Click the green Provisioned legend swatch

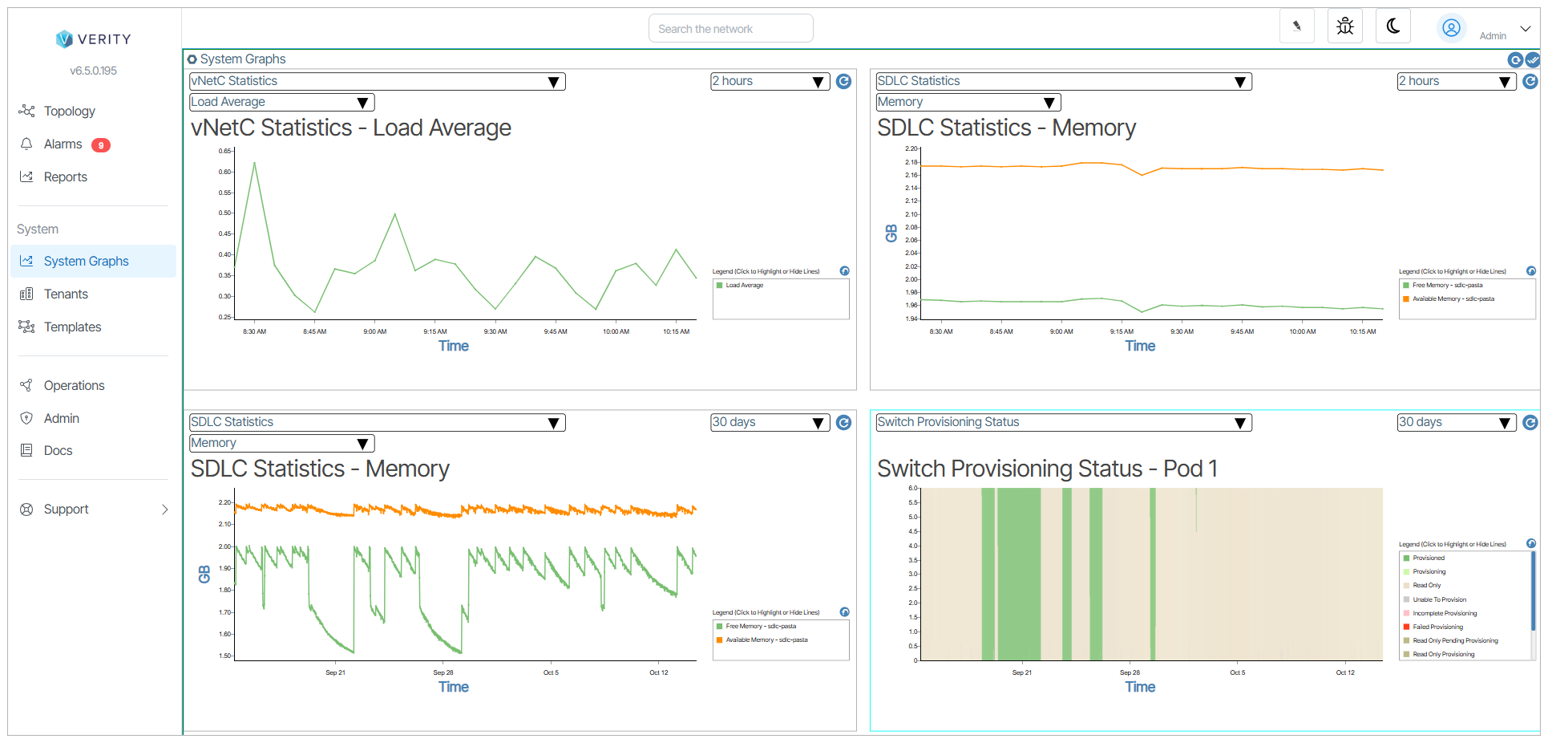(x=1407, y=558)
